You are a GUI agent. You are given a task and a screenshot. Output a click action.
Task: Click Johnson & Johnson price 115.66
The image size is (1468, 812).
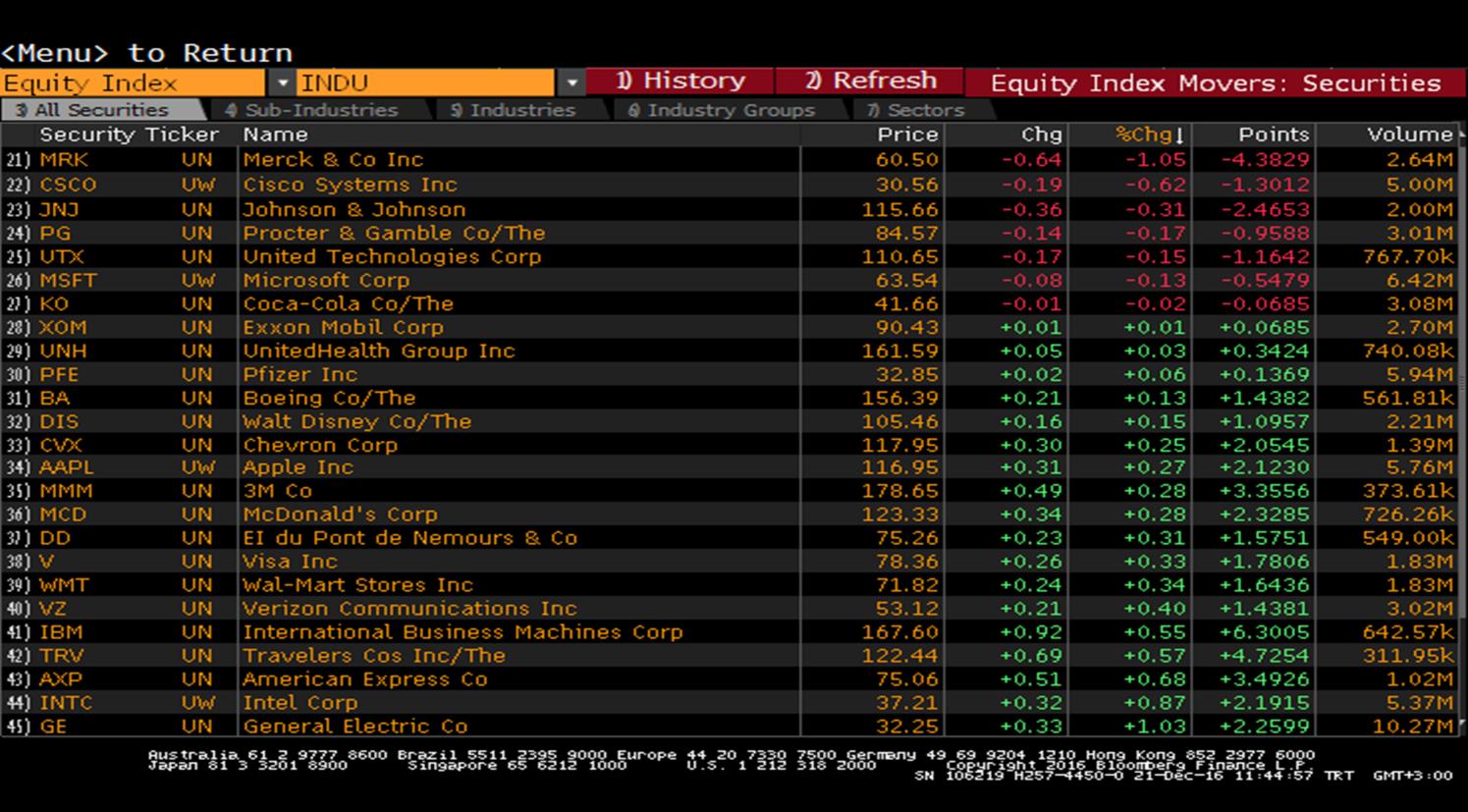[900, 209]
